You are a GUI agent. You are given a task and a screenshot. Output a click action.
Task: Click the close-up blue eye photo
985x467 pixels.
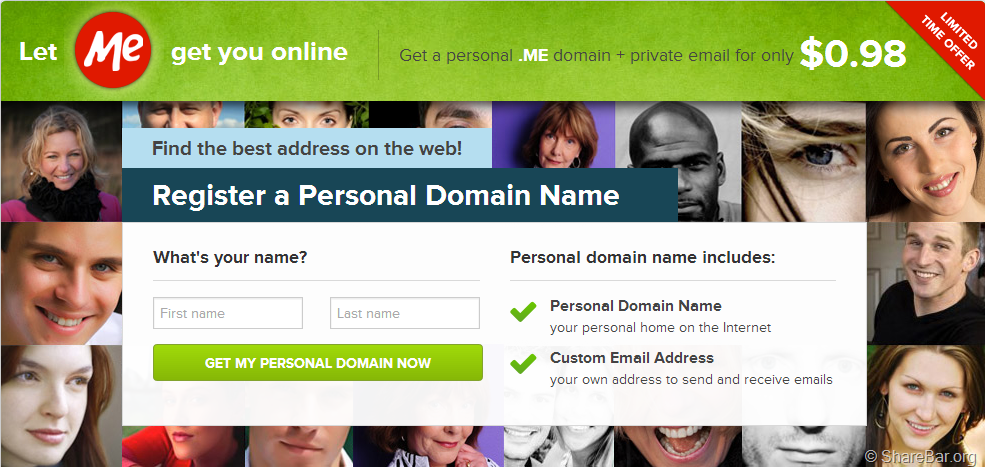(x=803, y=162)
